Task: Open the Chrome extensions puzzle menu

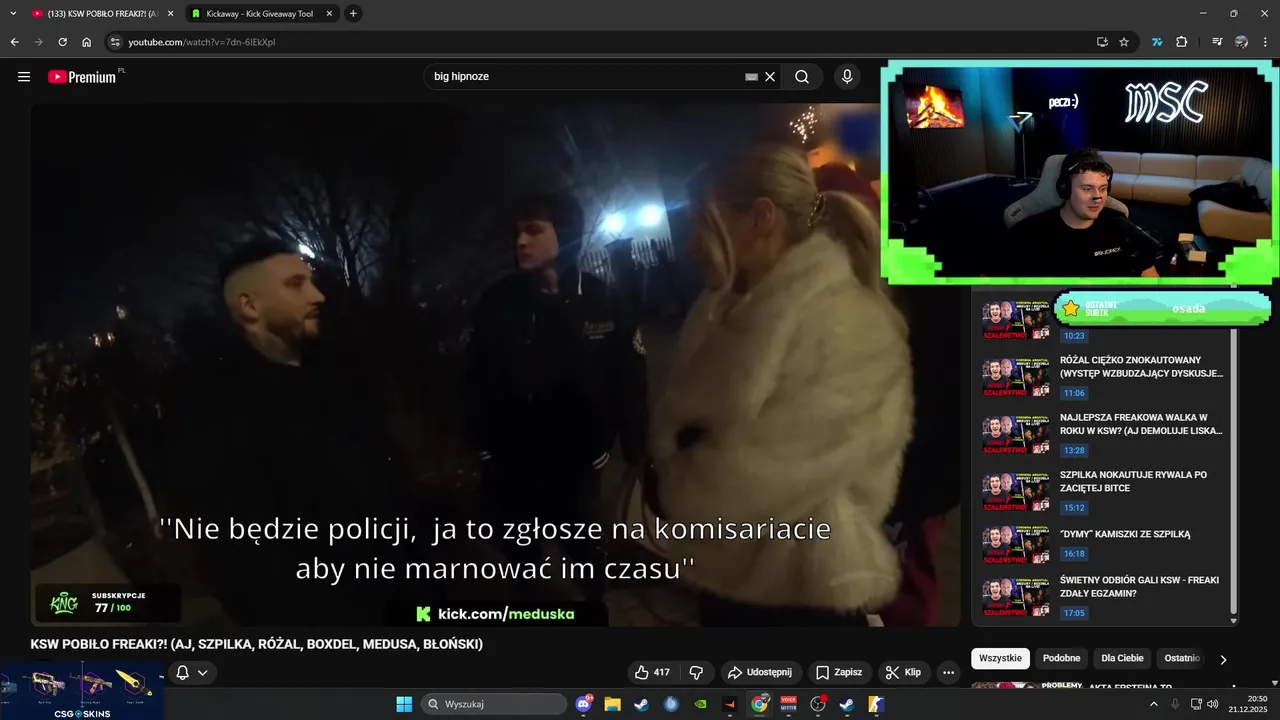Action: 1181,42
